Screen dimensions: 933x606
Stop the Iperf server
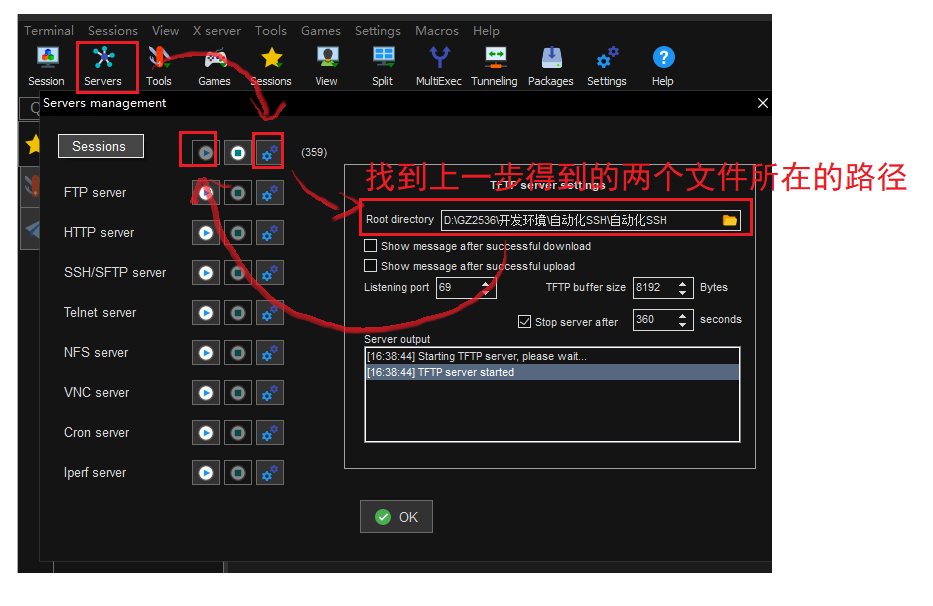click(238, 473)
